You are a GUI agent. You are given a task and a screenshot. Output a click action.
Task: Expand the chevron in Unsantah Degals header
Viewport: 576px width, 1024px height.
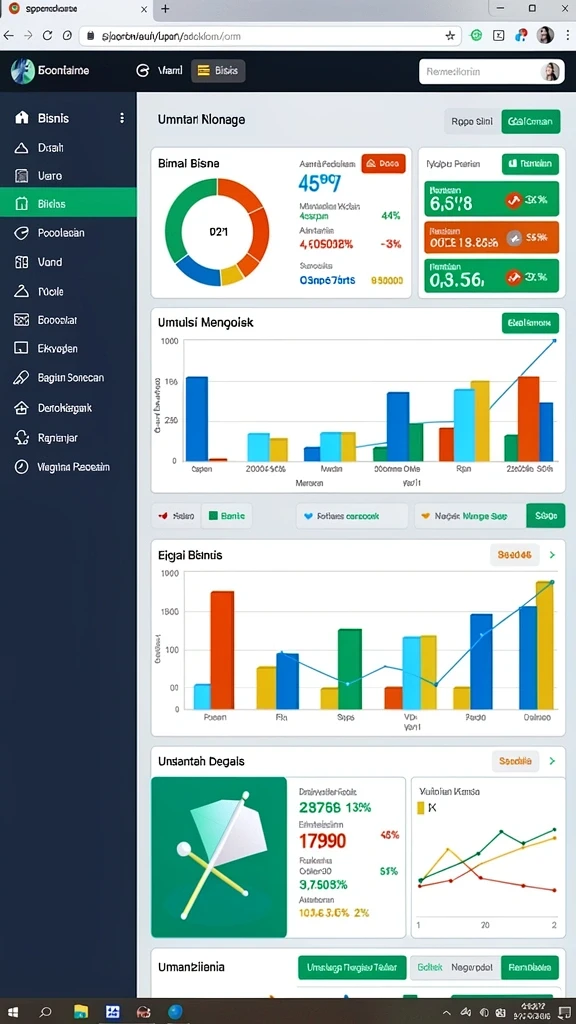(552, 761)
